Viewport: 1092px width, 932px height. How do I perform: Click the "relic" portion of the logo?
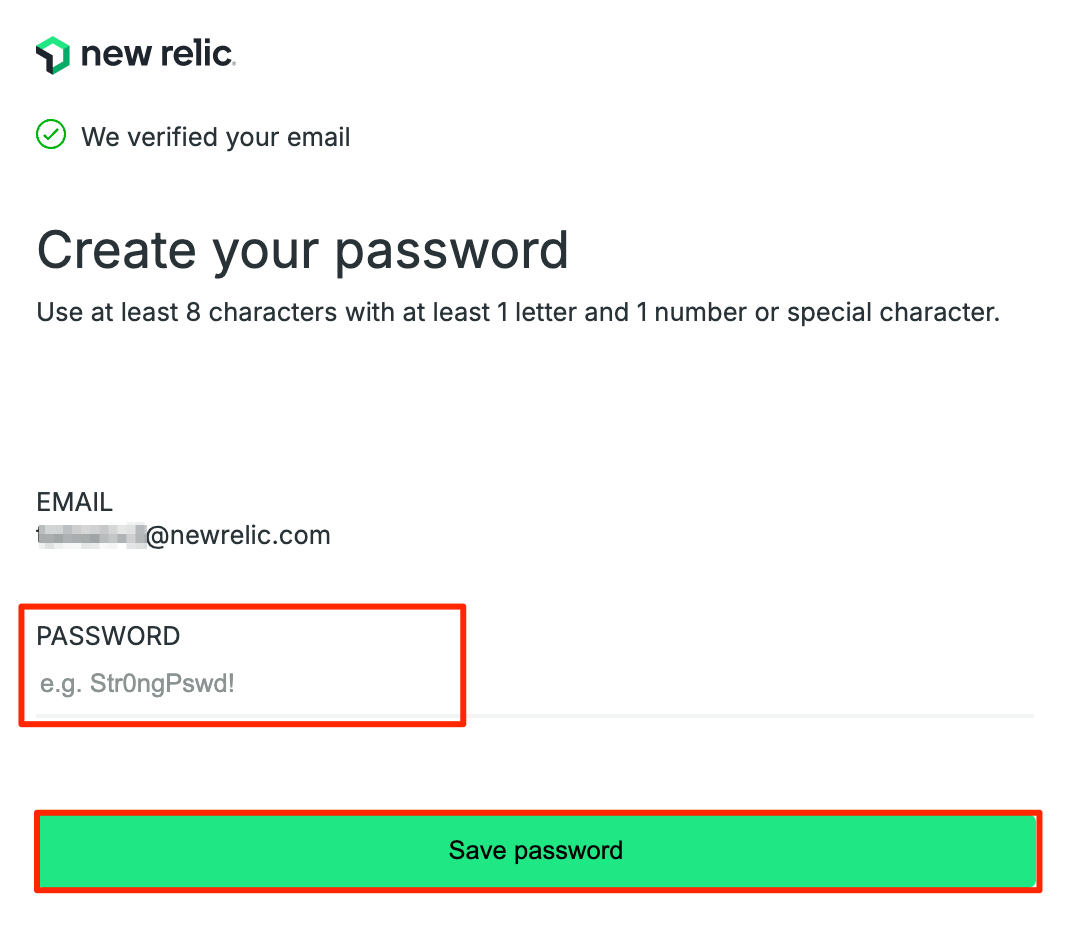(x=196, y=54)
